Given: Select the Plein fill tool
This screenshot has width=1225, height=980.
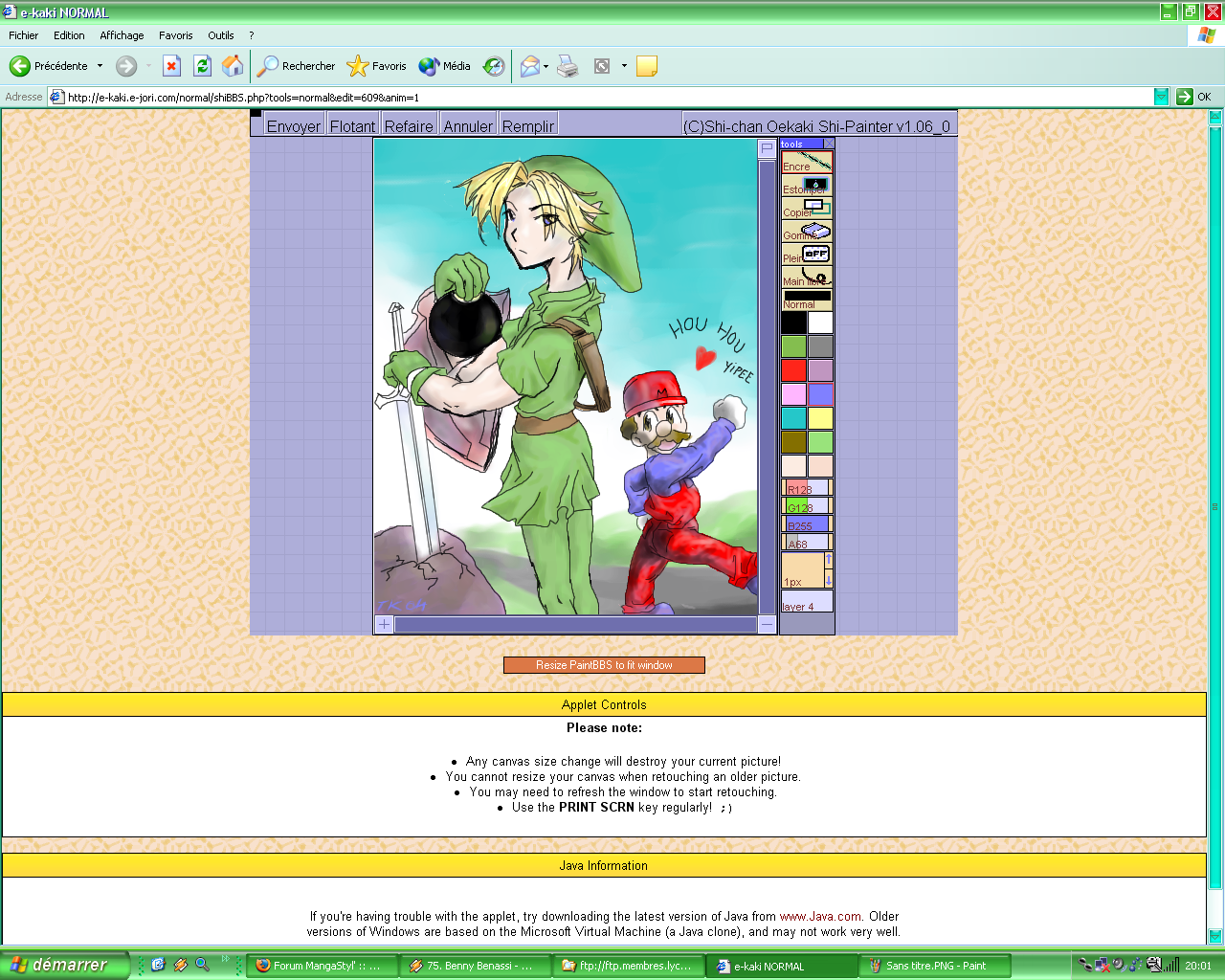Looking at the screenshot, I should (807, 254).
